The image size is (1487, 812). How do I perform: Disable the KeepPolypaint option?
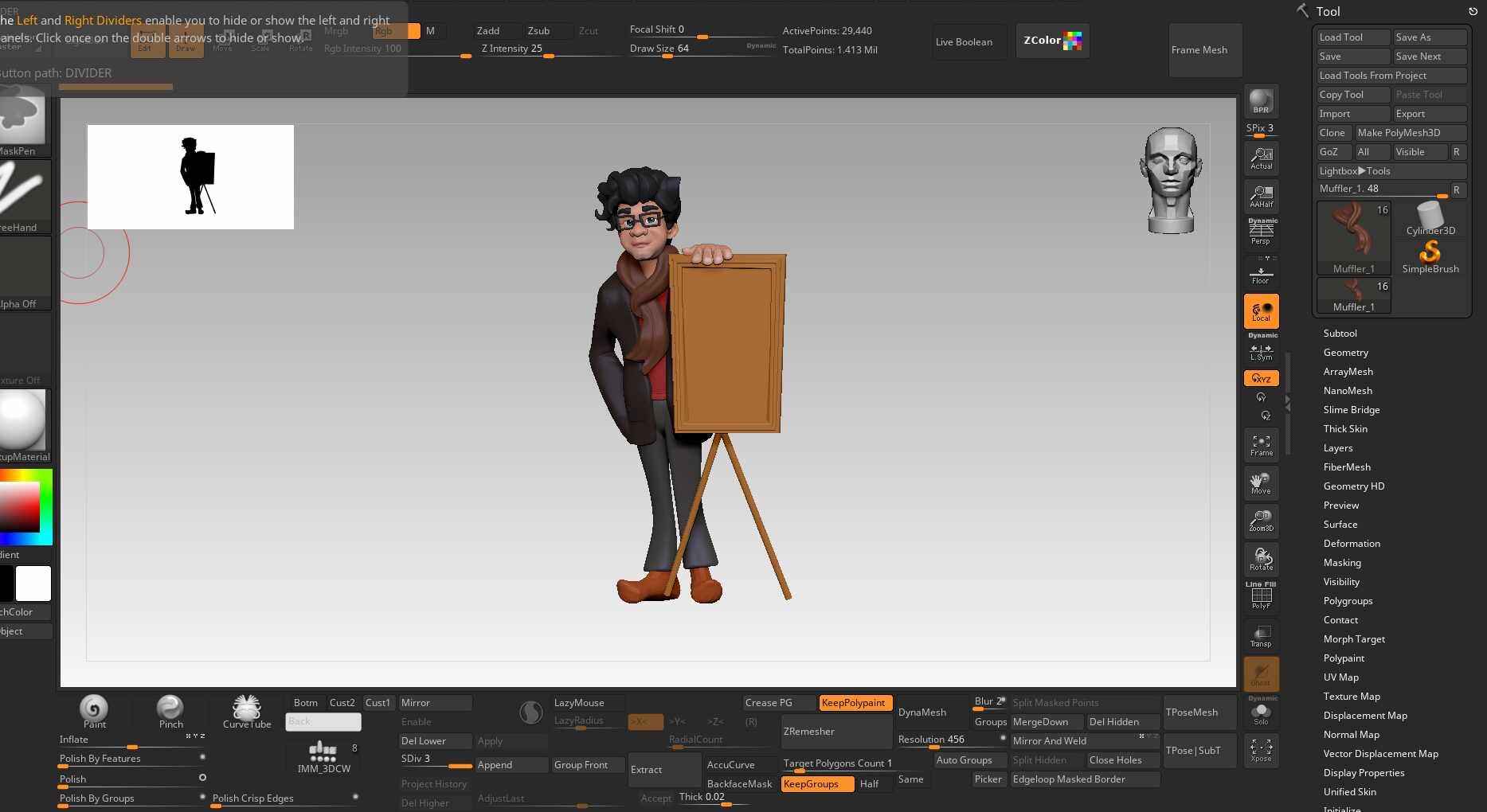click(x=854, y=703)
